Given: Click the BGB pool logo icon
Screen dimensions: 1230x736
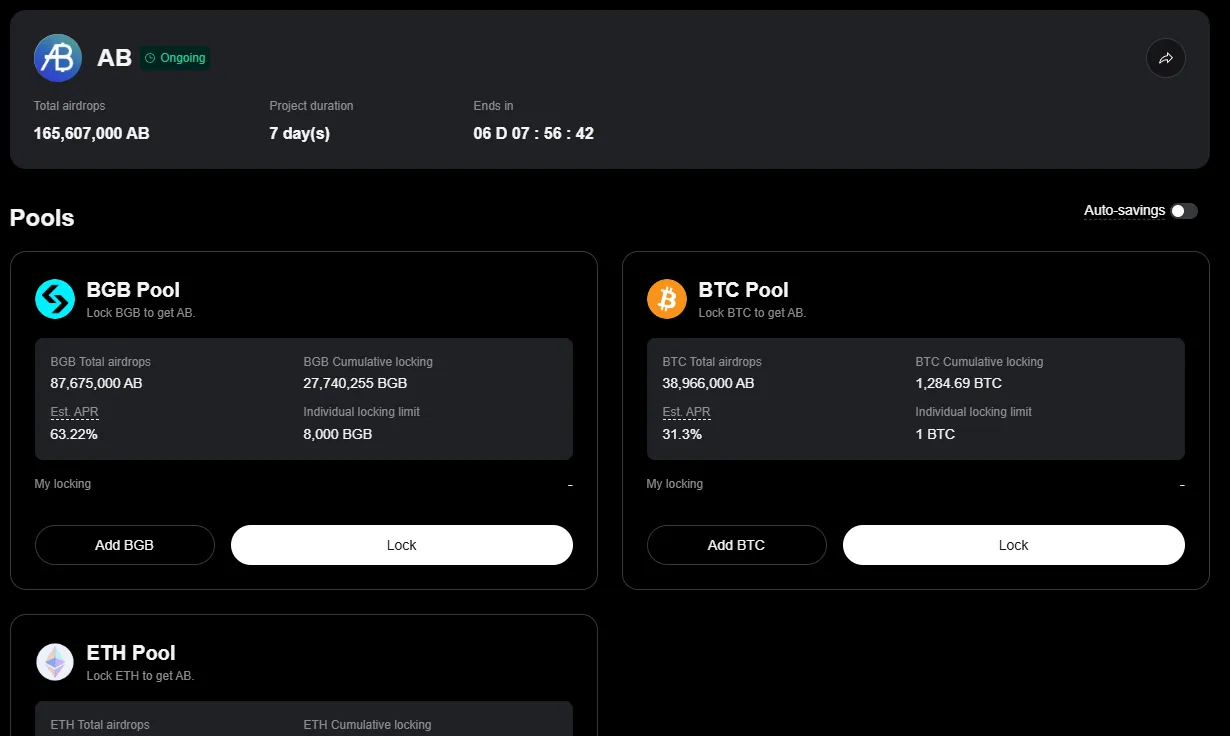Looking at the screenshot, I should [x=55, y=299].
